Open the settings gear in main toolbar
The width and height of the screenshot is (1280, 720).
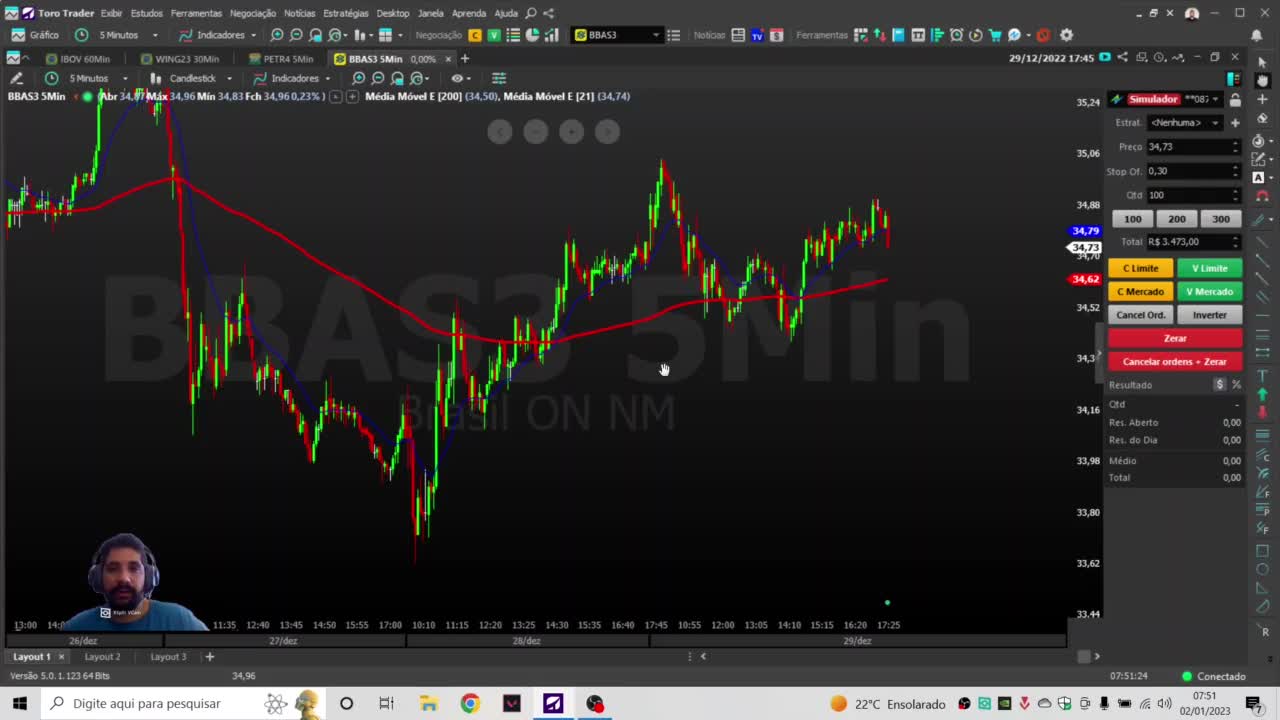1066,35
